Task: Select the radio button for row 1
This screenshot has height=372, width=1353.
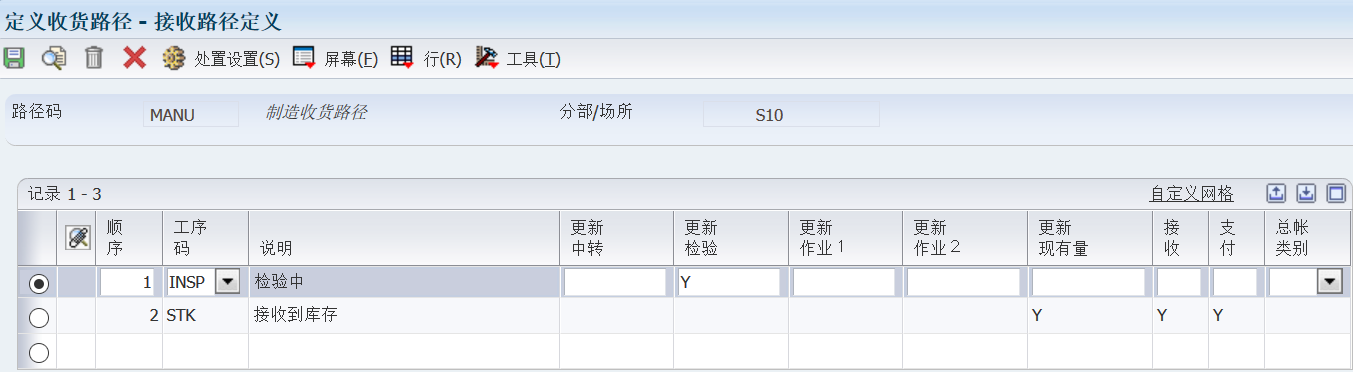Action: pos(39,284)
